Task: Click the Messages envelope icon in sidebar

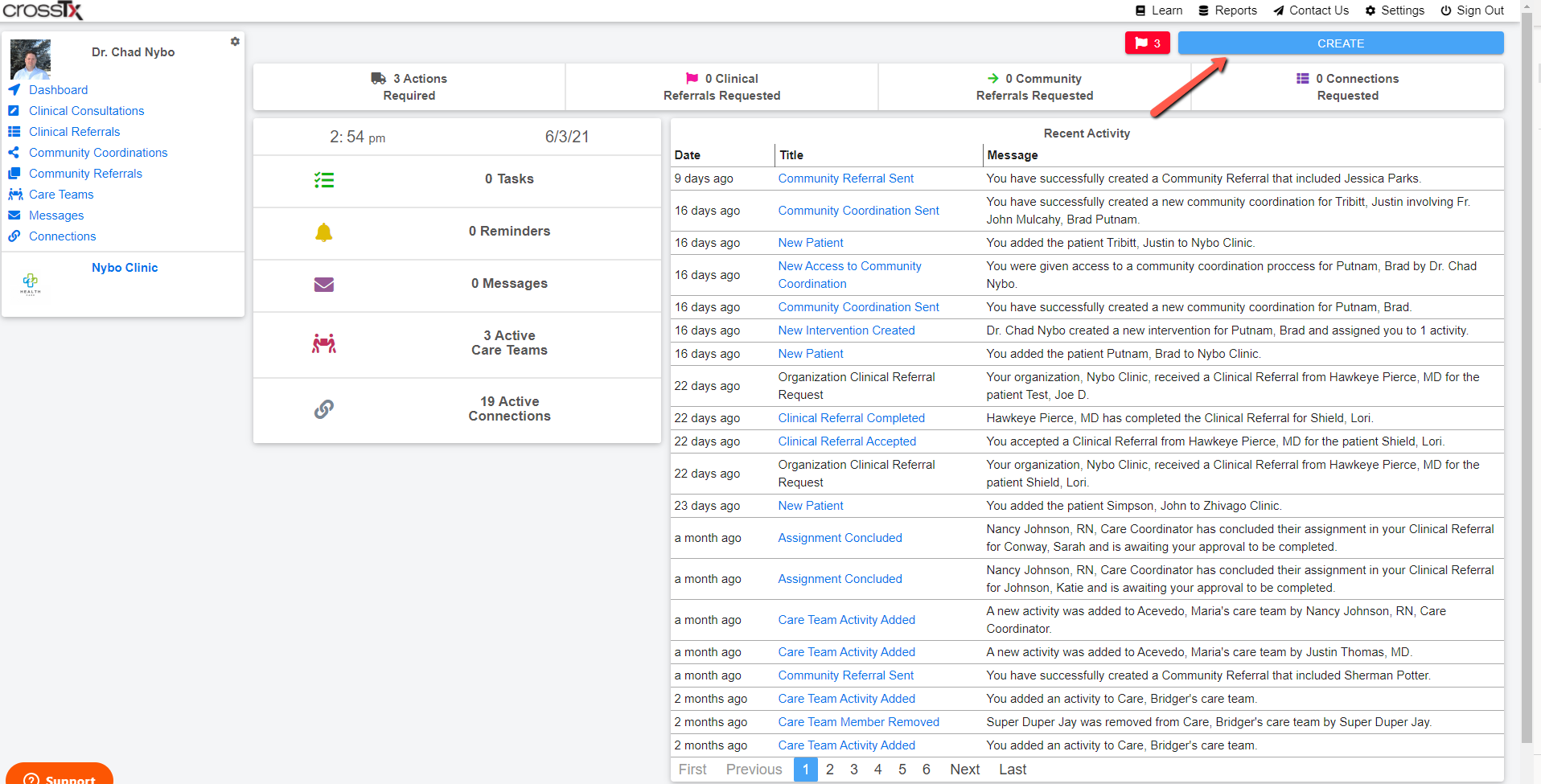Action: 14,215
